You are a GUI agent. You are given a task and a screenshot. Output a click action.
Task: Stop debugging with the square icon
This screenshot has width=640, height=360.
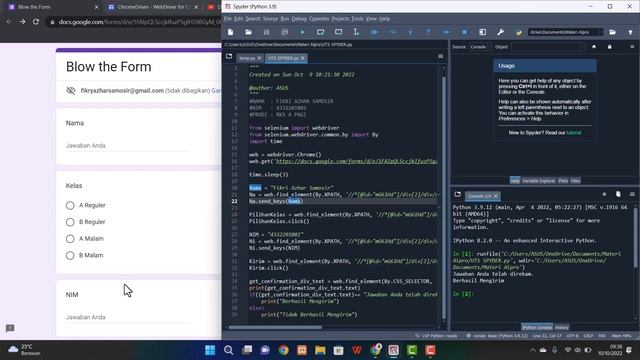[464, 32]
